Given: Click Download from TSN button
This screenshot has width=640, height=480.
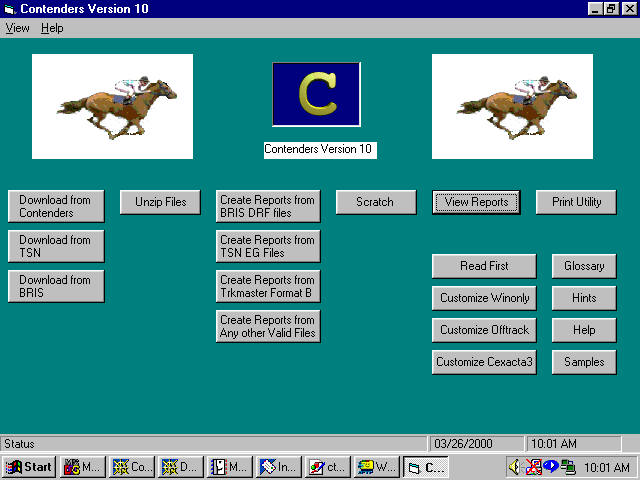Looking at the screenshot, I should pyautogui.click(x=56, y=246).
